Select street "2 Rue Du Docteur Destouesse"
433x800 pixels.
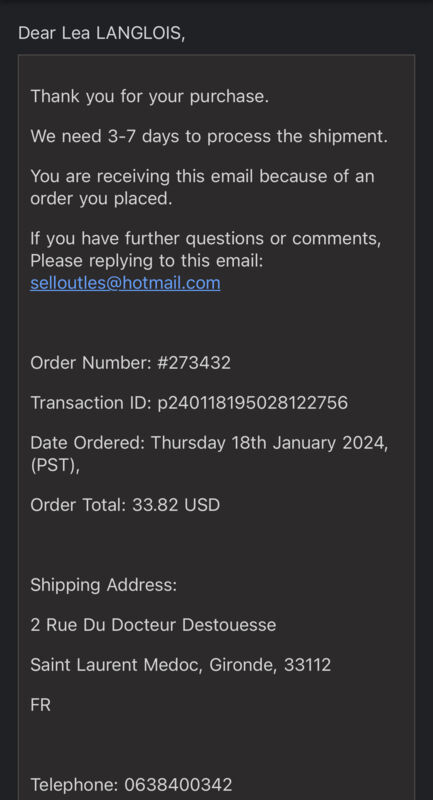(x=153, y=624)
